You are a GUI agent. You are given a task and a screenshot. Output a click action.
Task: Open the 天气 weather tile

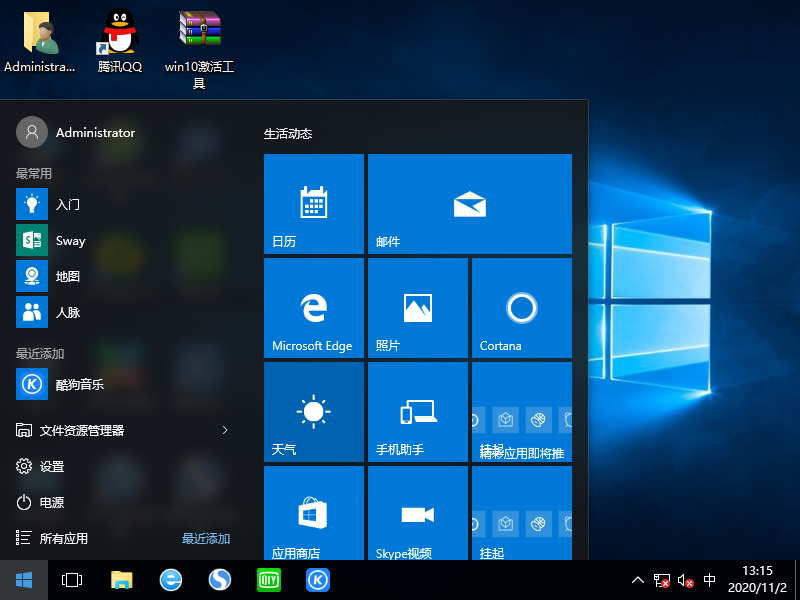[313, 412]
